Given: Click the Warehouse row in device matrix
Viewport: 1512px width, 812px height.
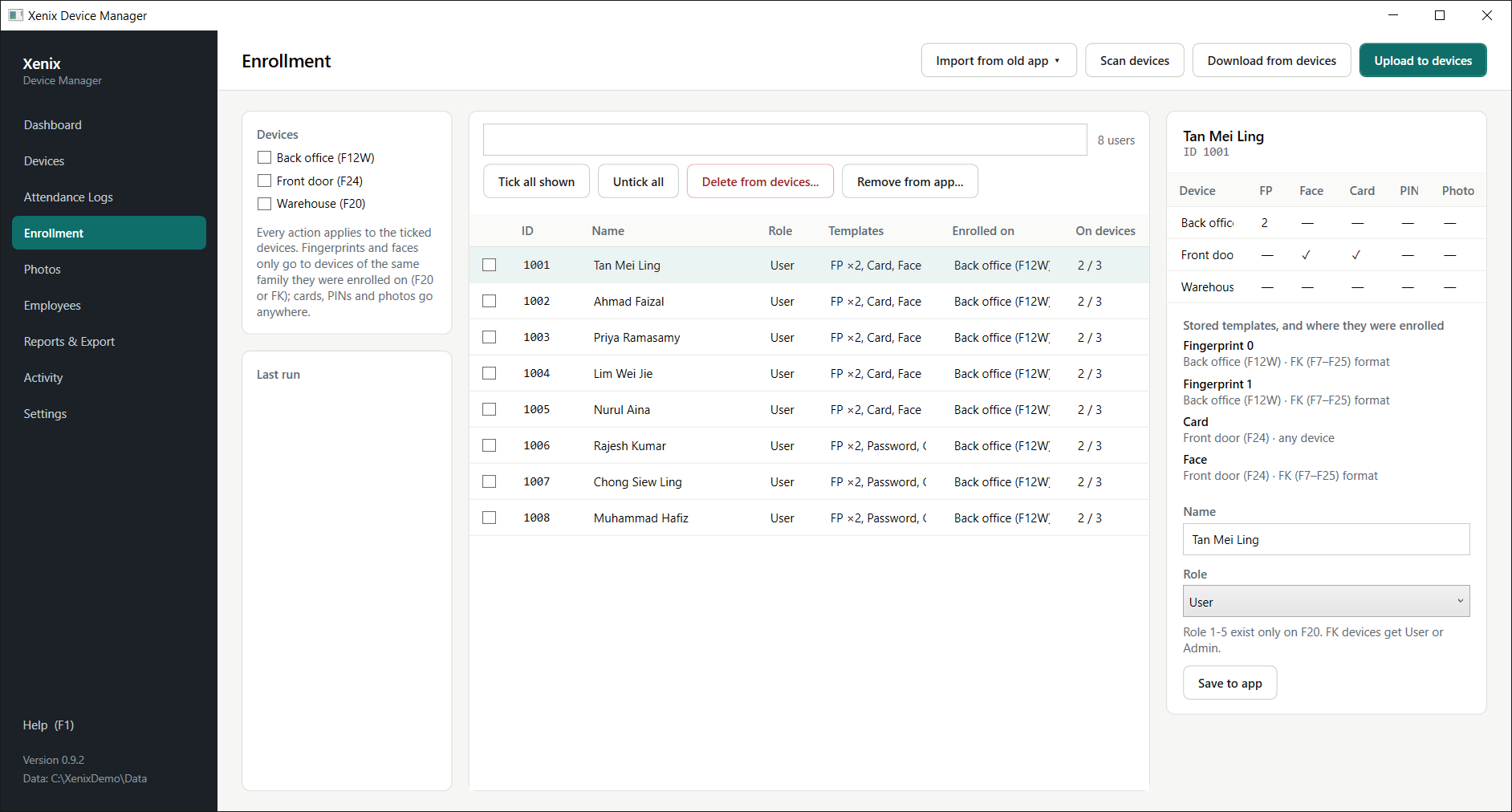Looking at the screenshot, I should (1326, 286).
